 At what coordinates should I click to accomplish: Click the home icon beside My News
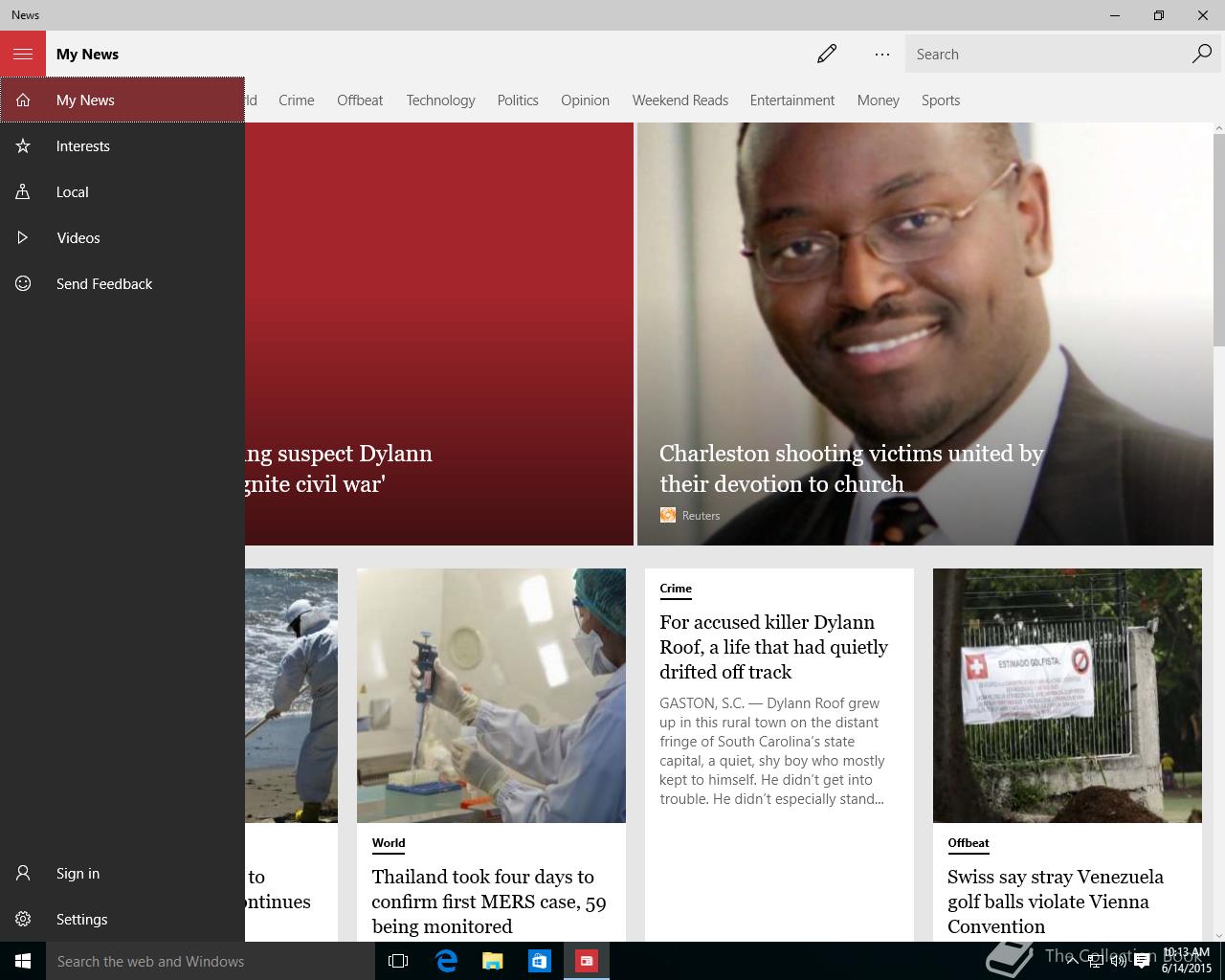23,100
